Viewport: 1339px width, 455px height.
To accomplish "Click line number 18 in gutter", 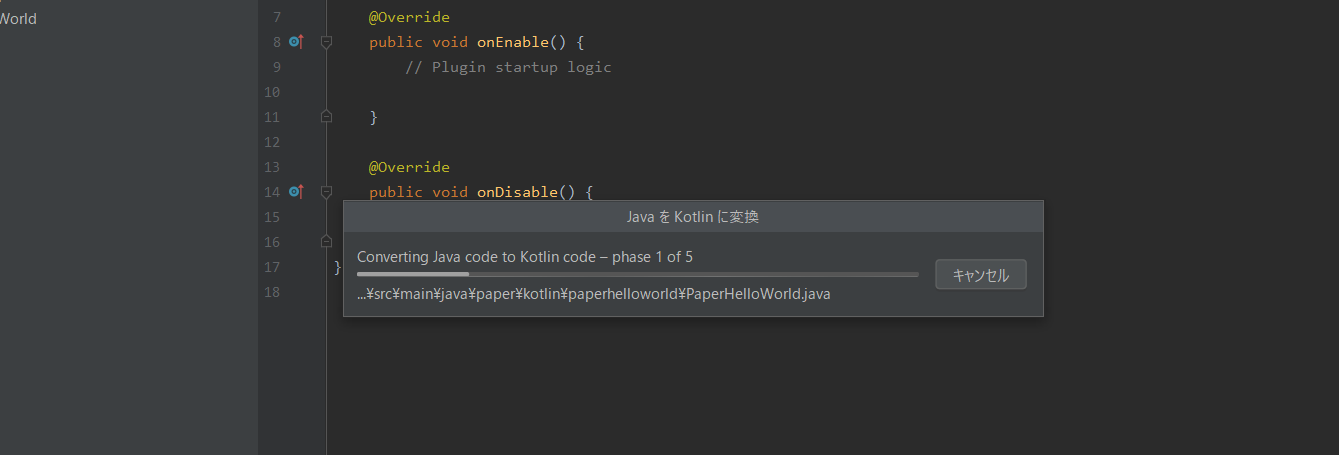I will (272, 292).
